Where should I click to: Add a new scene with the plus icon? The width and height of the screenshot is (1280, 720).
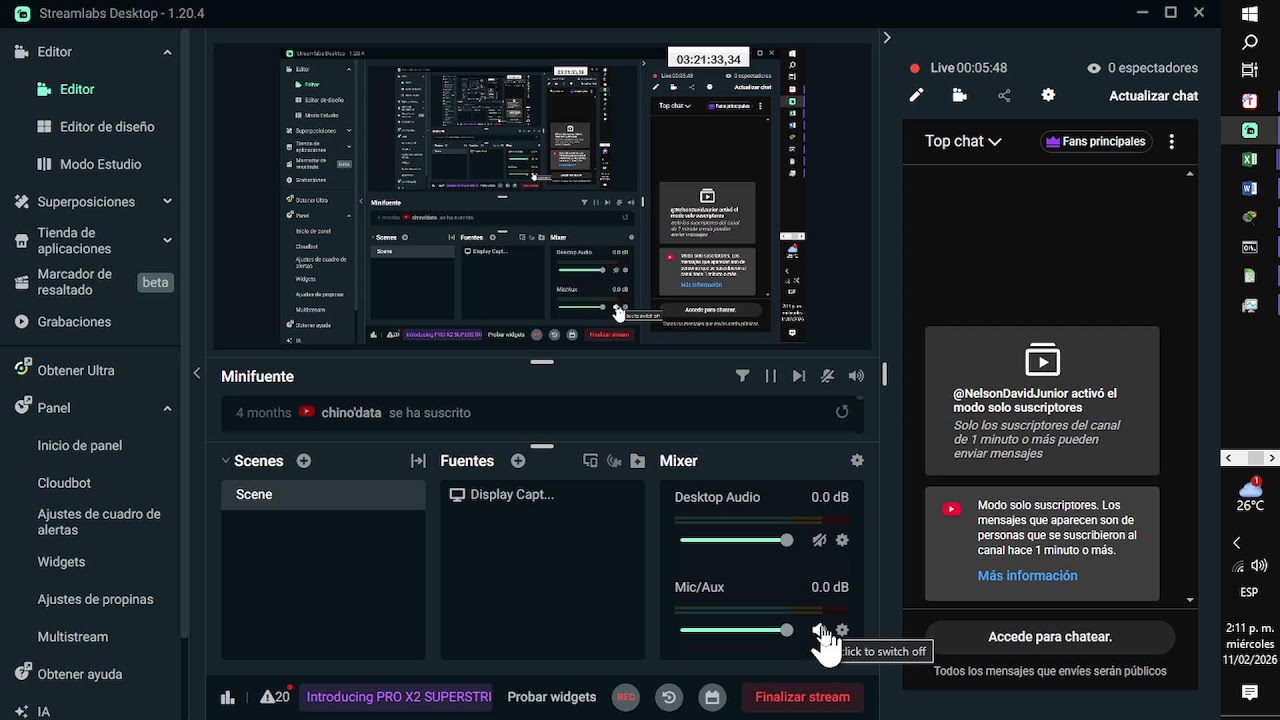[x=304, y=461]
